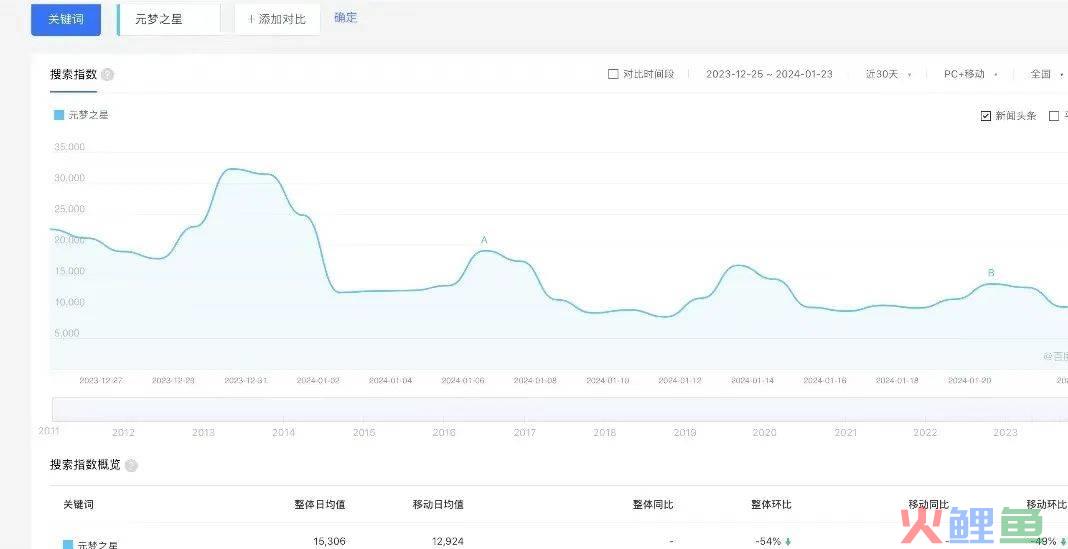Image resolution: width=1068 pixels, height=549 pixels.
Task: Click the 整体日均值 column header
Action: click(x=320, y=505)
